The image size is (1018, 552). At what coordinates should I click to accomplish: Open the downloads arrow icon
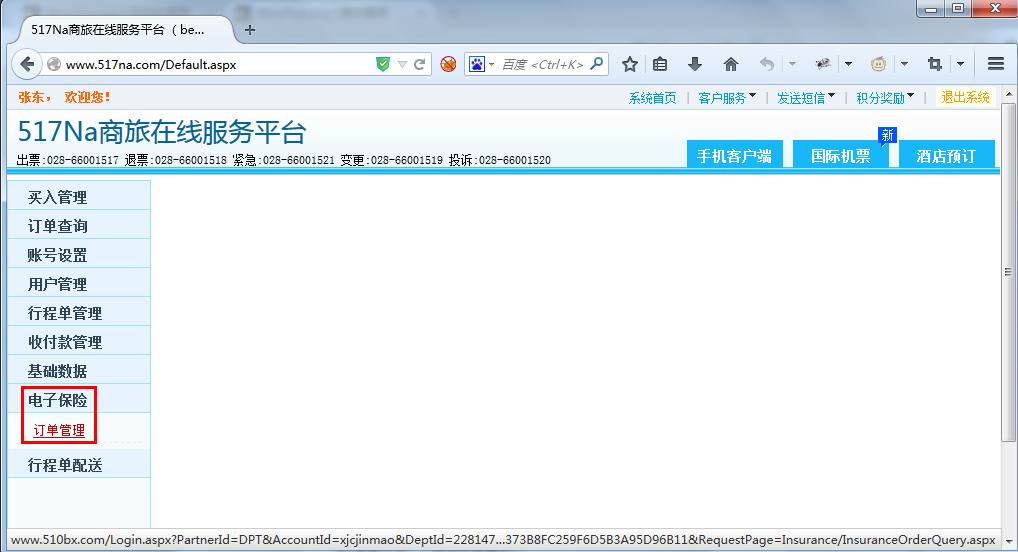click(695, 64)
